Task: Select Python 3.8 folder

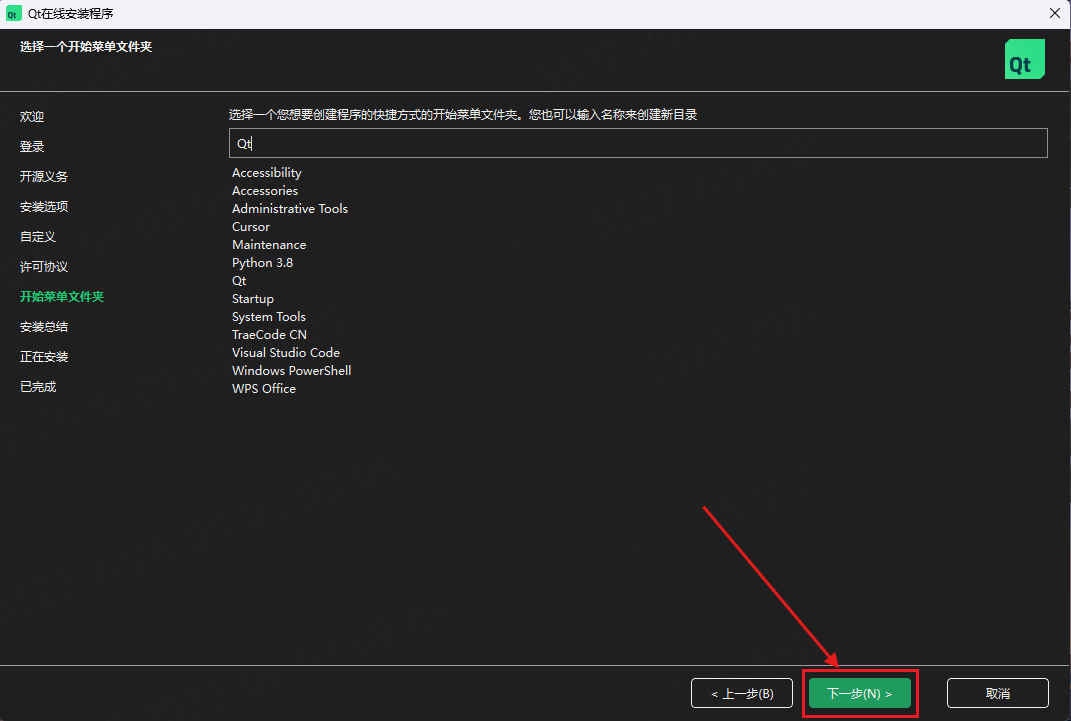Action: coord(262,263)
